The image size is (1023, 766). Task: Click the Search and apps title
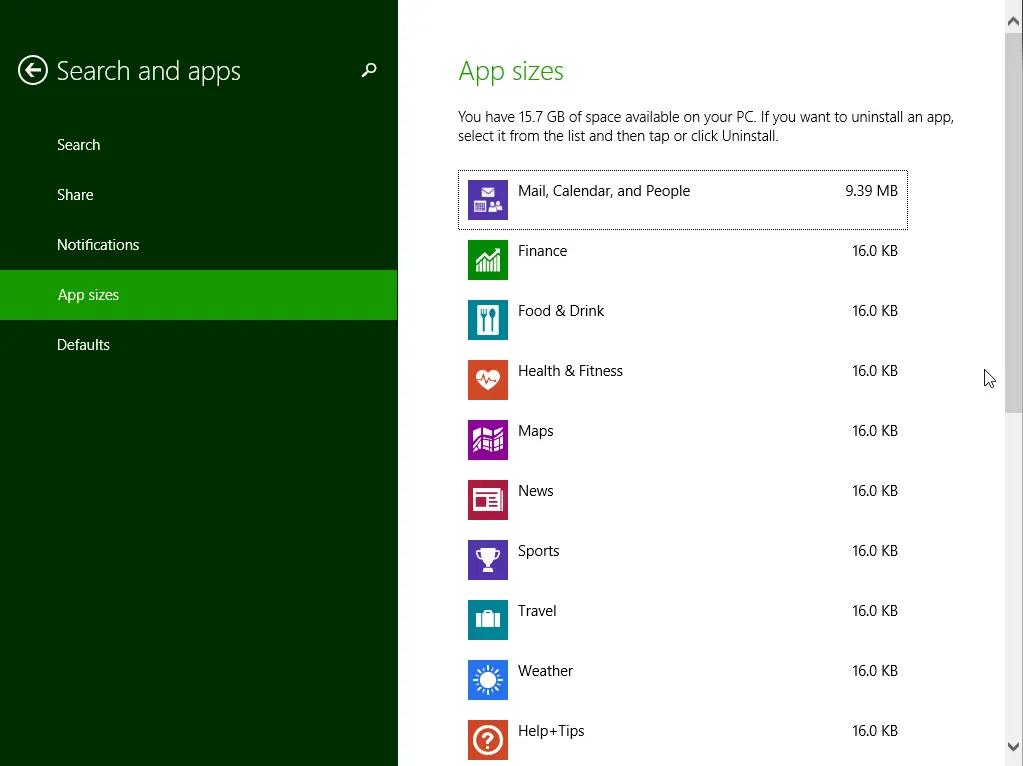(x=149, y=71)
